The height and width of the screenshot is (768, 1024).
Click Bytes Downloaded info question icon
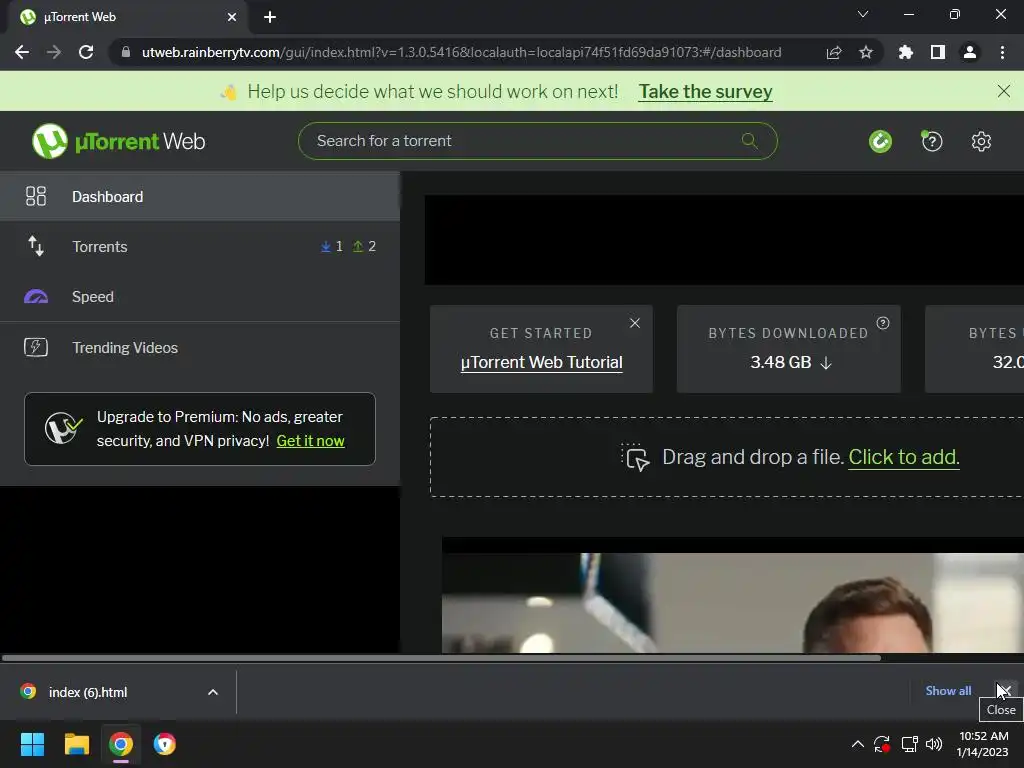(x=883, y=323)
